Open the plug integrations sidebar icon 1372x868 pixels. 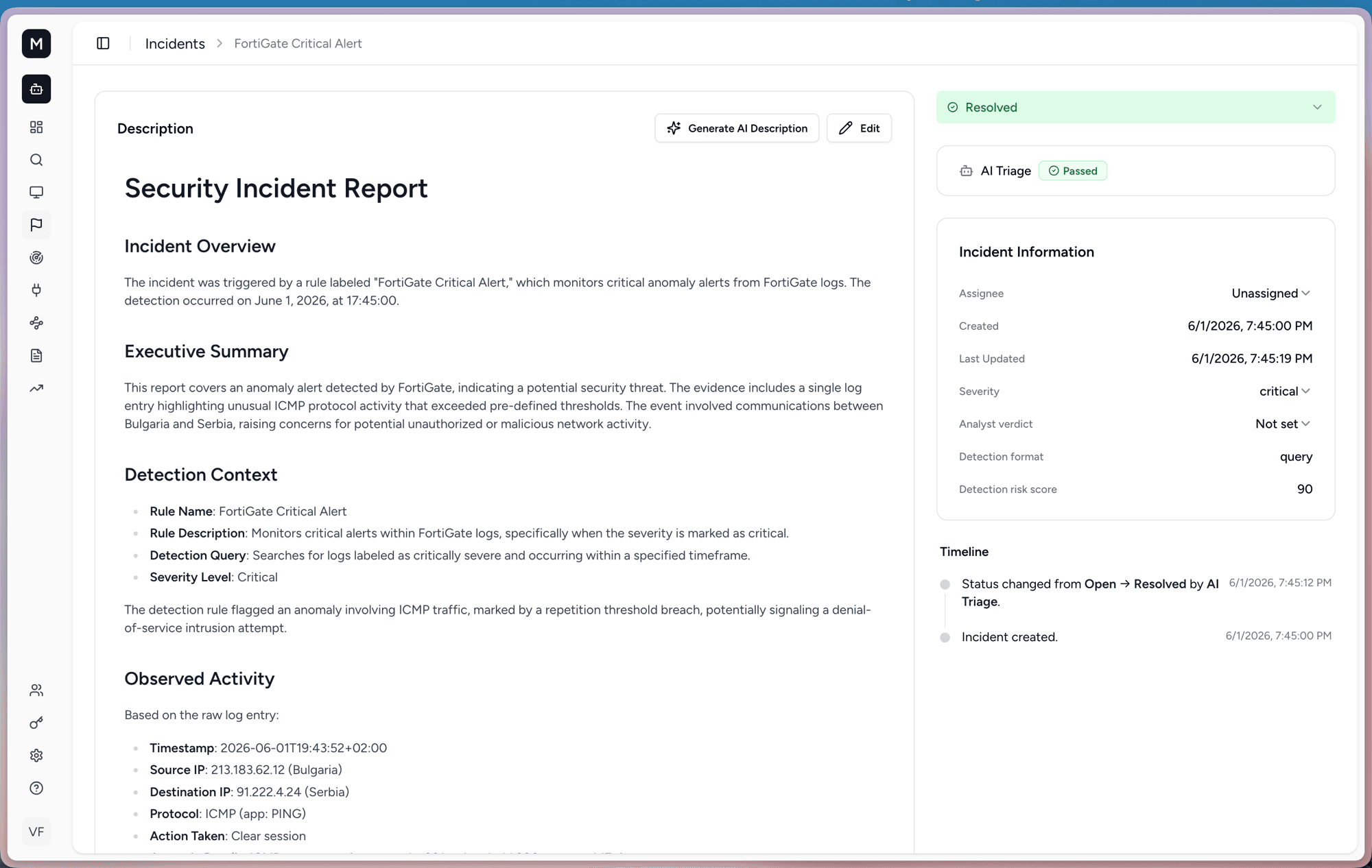click(36, 290)
